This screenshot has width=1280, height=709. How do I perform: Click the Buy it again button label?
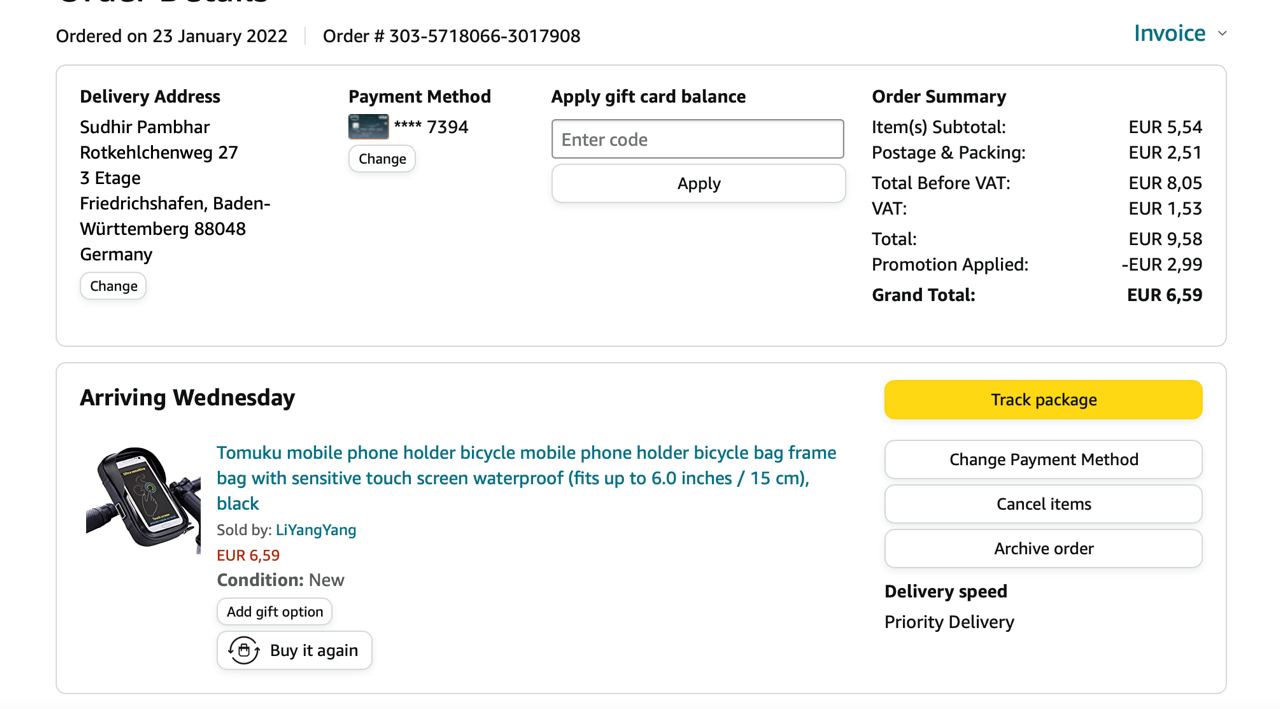pos(313,651)
